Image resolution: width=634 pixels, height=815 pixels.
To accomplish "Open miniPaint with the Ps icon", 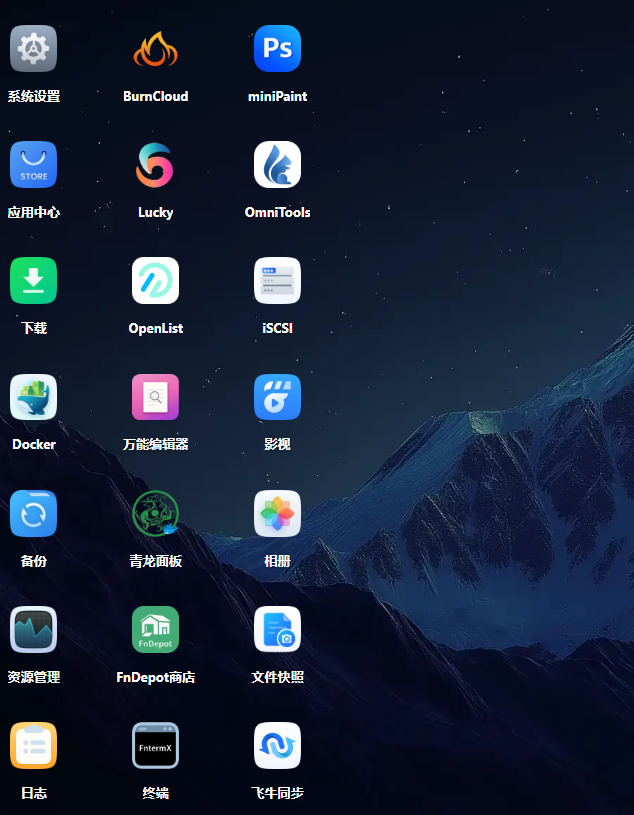I will tap(278, 48).
